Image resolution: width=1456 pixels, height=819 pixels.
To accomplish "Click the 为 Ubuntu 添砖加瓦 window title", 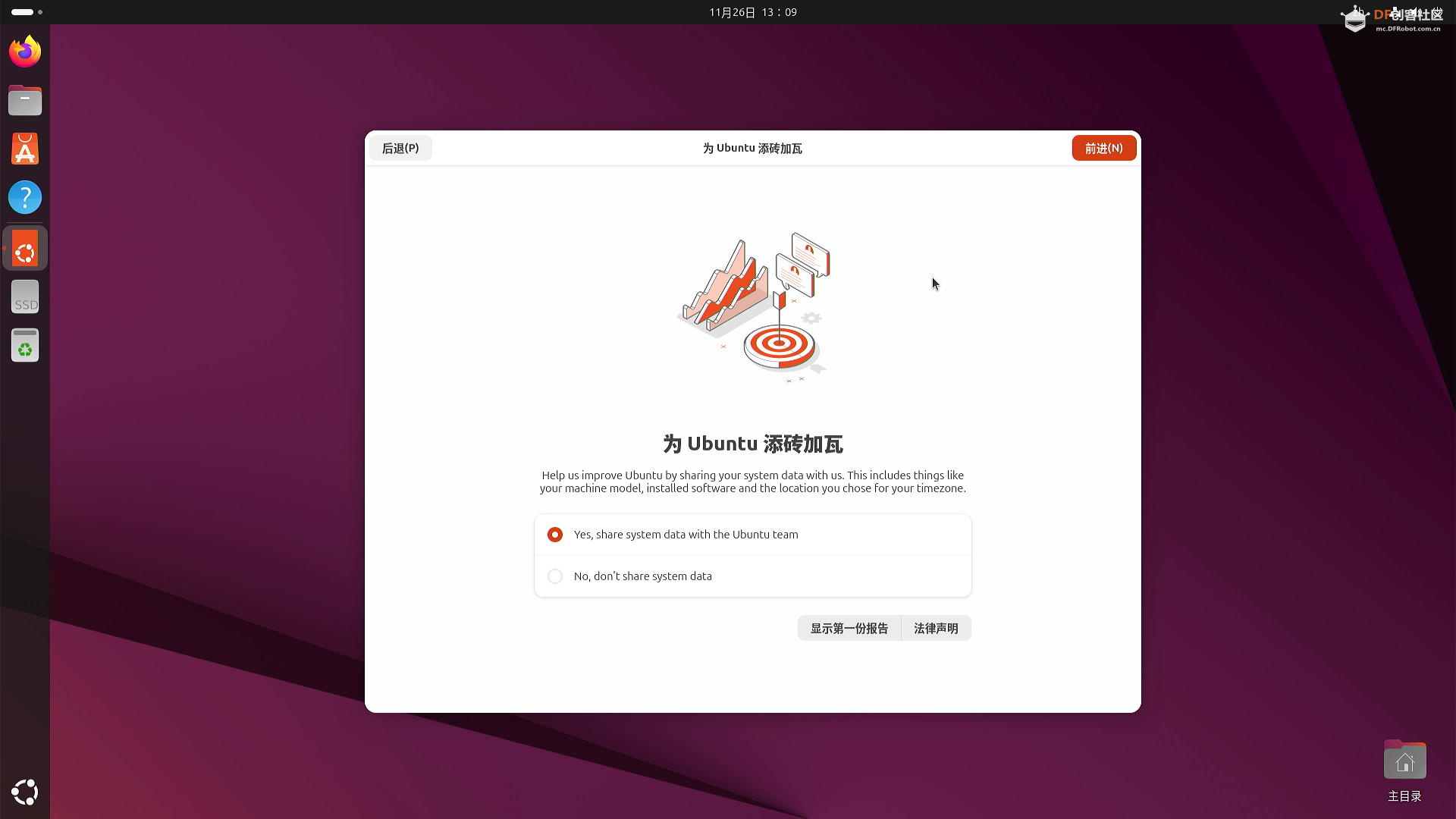I will point(752,148).
